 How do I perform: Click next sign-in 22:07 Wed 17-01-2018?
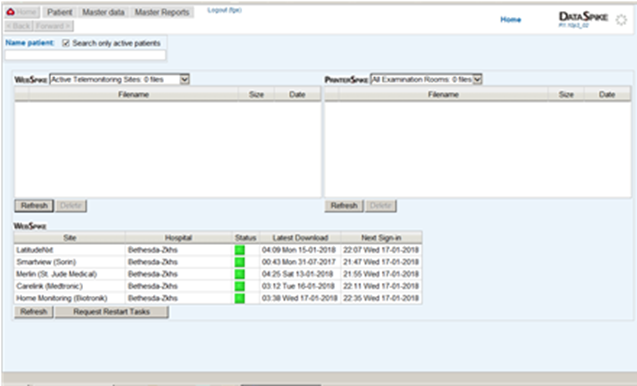coord(381,250)
